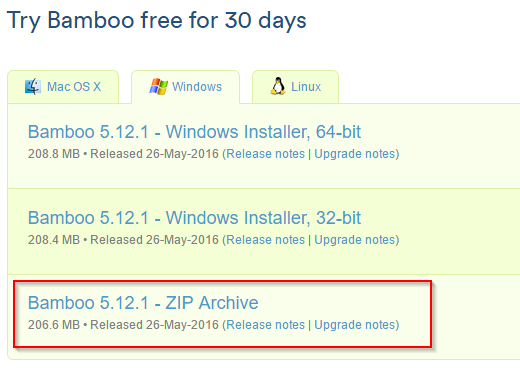
Task: Open the Linux tab
Action: (x=295, y=87)
